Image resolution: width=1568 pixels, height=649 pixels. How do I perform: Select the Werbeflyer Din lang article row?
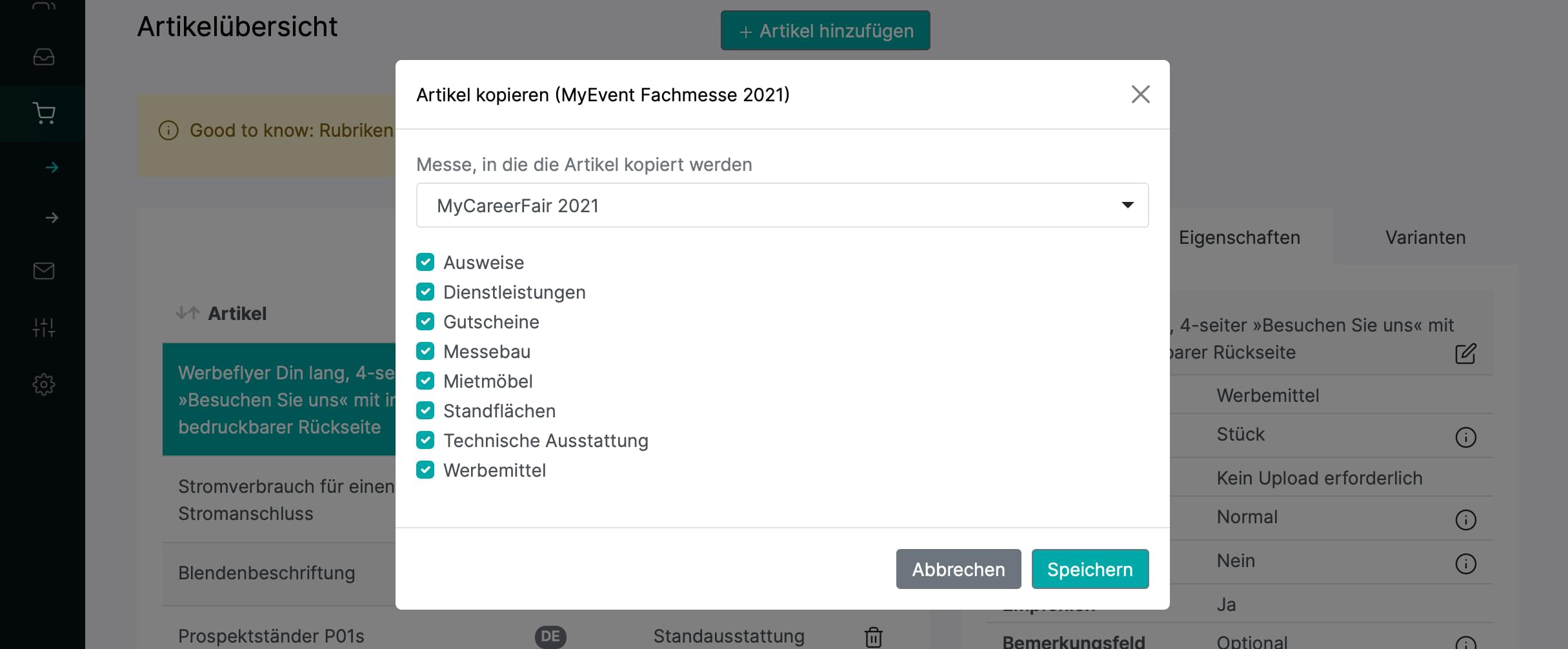coord(279,400)
